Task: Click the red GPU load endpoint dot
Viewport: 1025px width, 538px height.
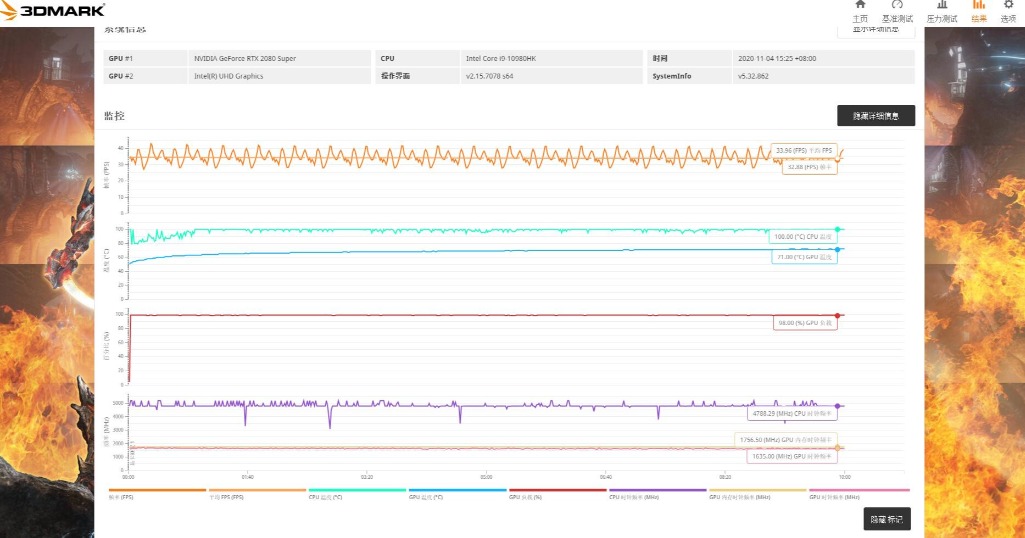Action: 838,315
